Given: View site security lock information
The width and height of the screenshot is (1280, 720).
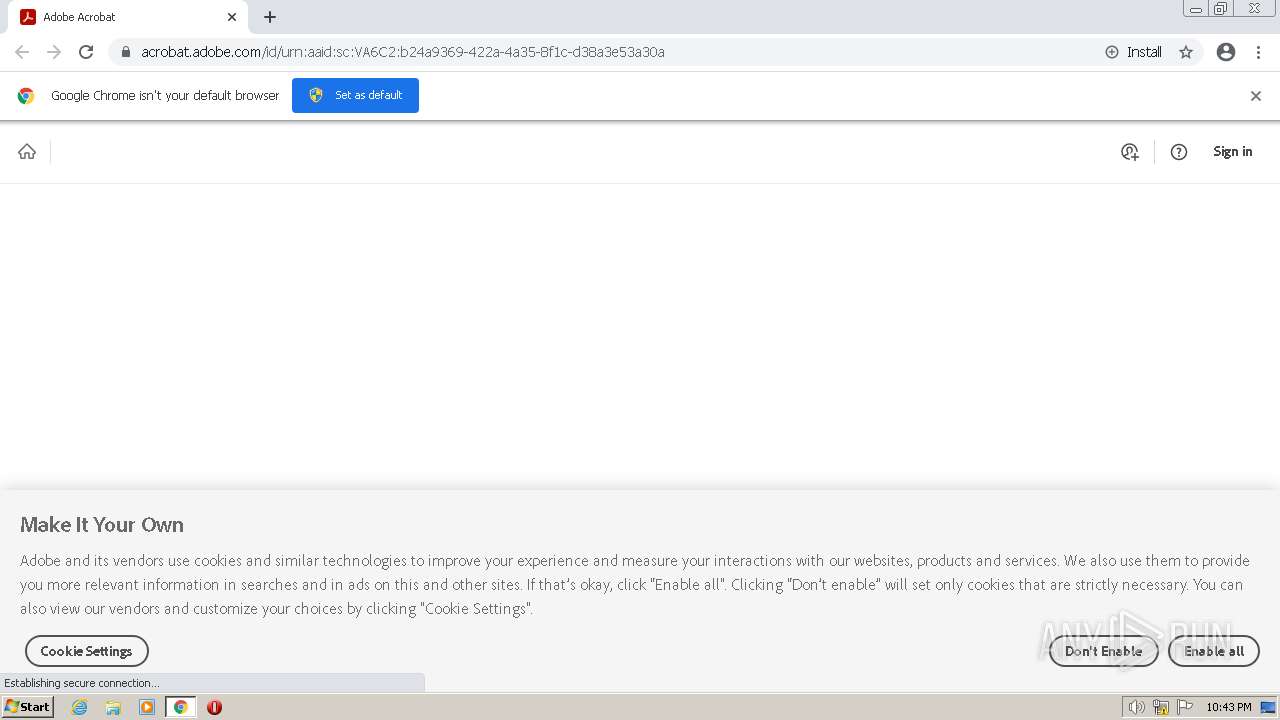Looking at the screenshot, I should (x=125, y=52).
